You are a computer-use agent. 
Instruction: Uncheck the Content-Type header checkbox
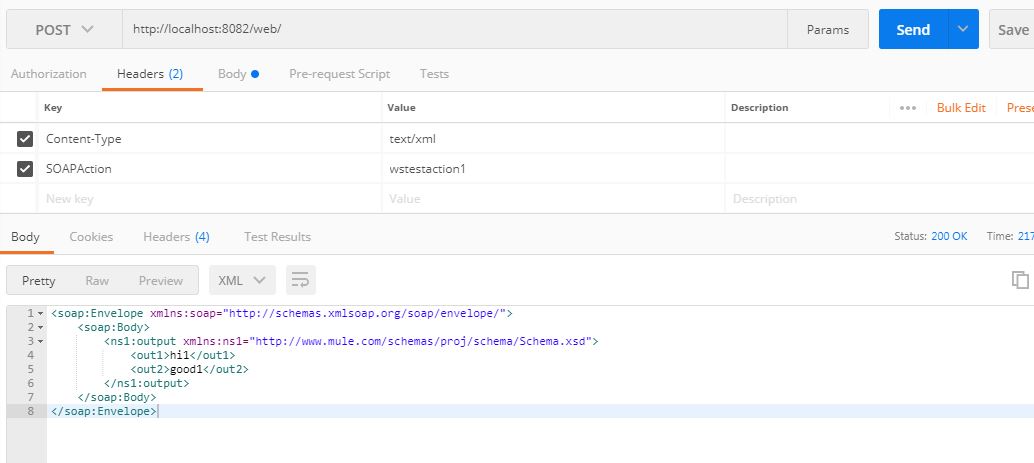26,139
